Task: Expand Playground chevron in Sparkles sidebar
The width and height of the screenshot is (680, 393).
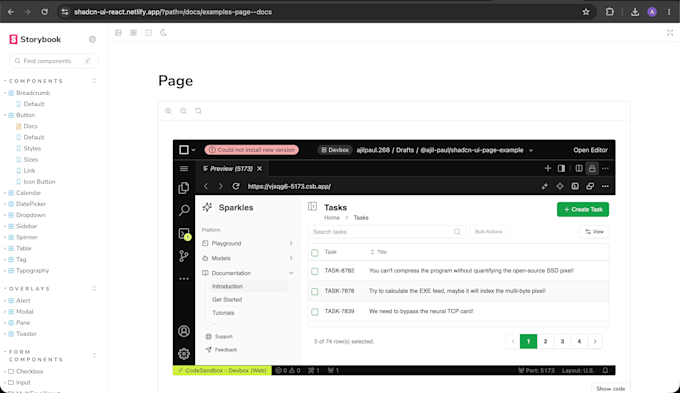Action: click(291, 243)
